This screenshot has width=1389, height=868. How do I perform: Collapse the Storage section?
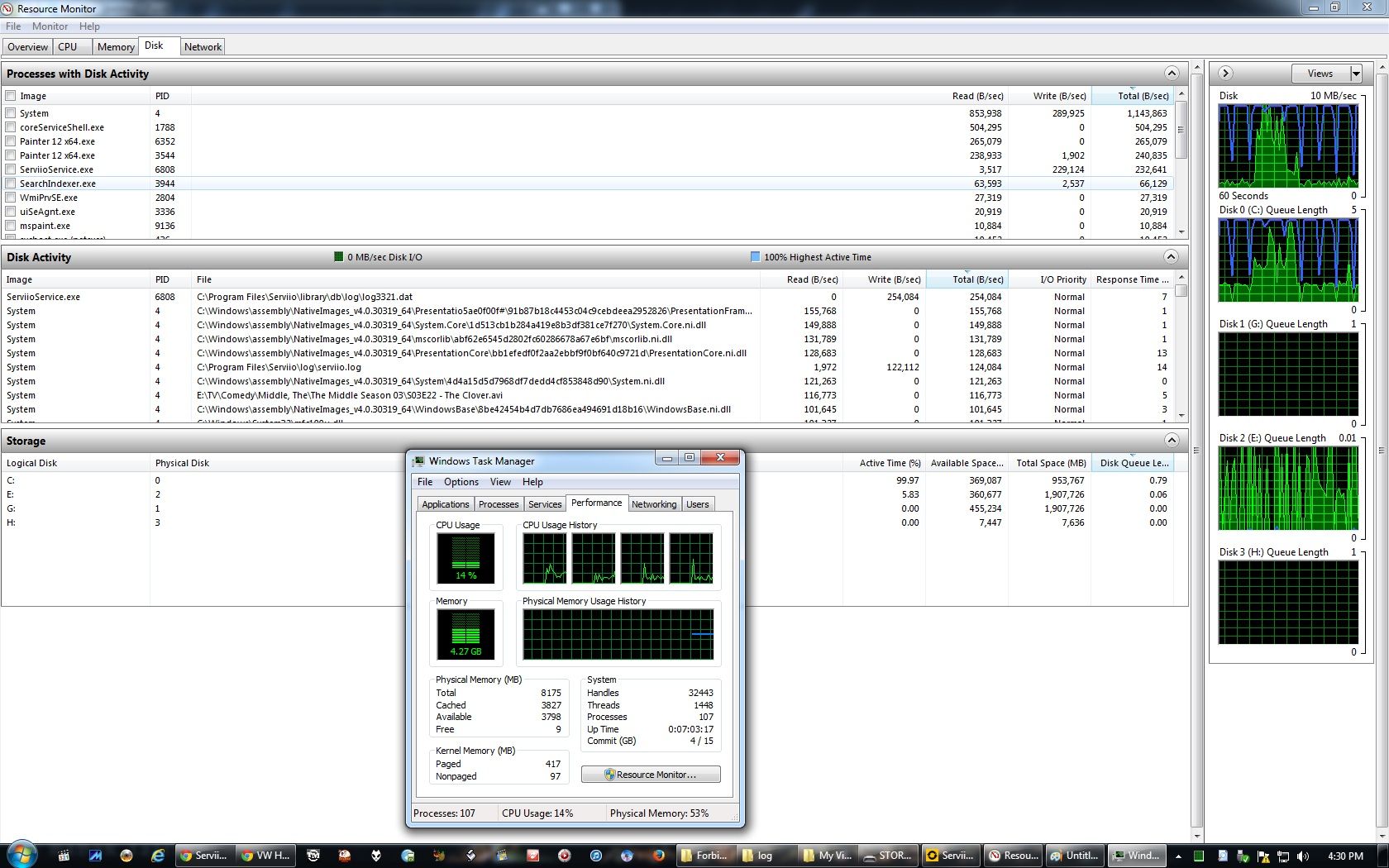pos(1171,441)
